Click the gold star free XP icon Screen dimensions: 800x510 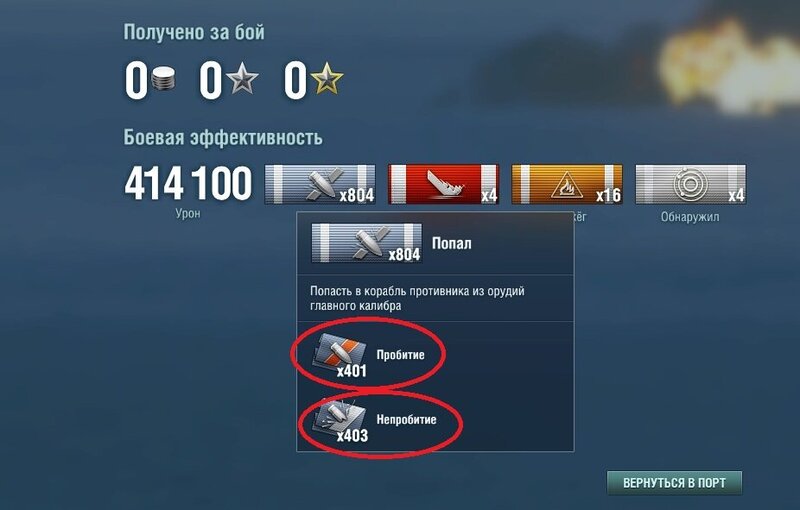pos(327,79)
